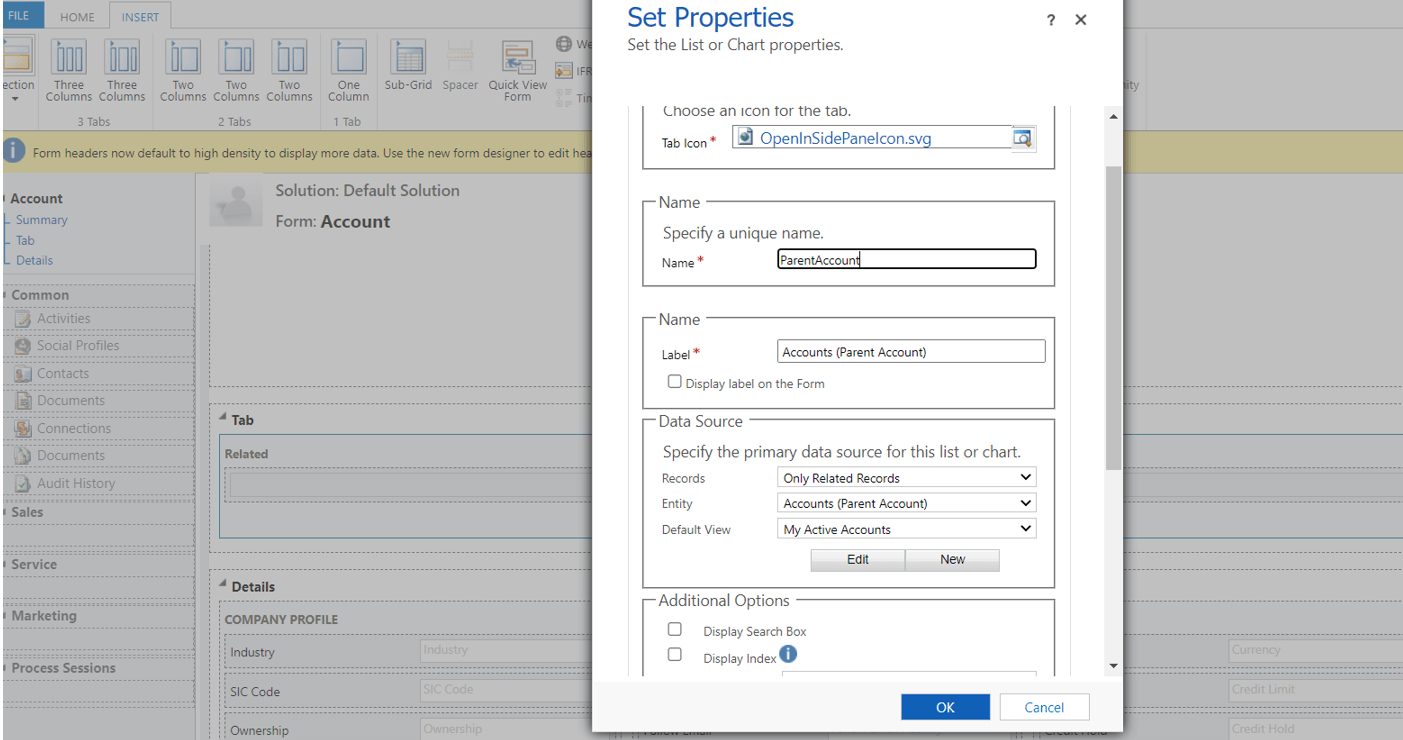Check the Display Search Box option
Image resolution: width=1403 pixels, height=740 pixels.
point(675,629)
